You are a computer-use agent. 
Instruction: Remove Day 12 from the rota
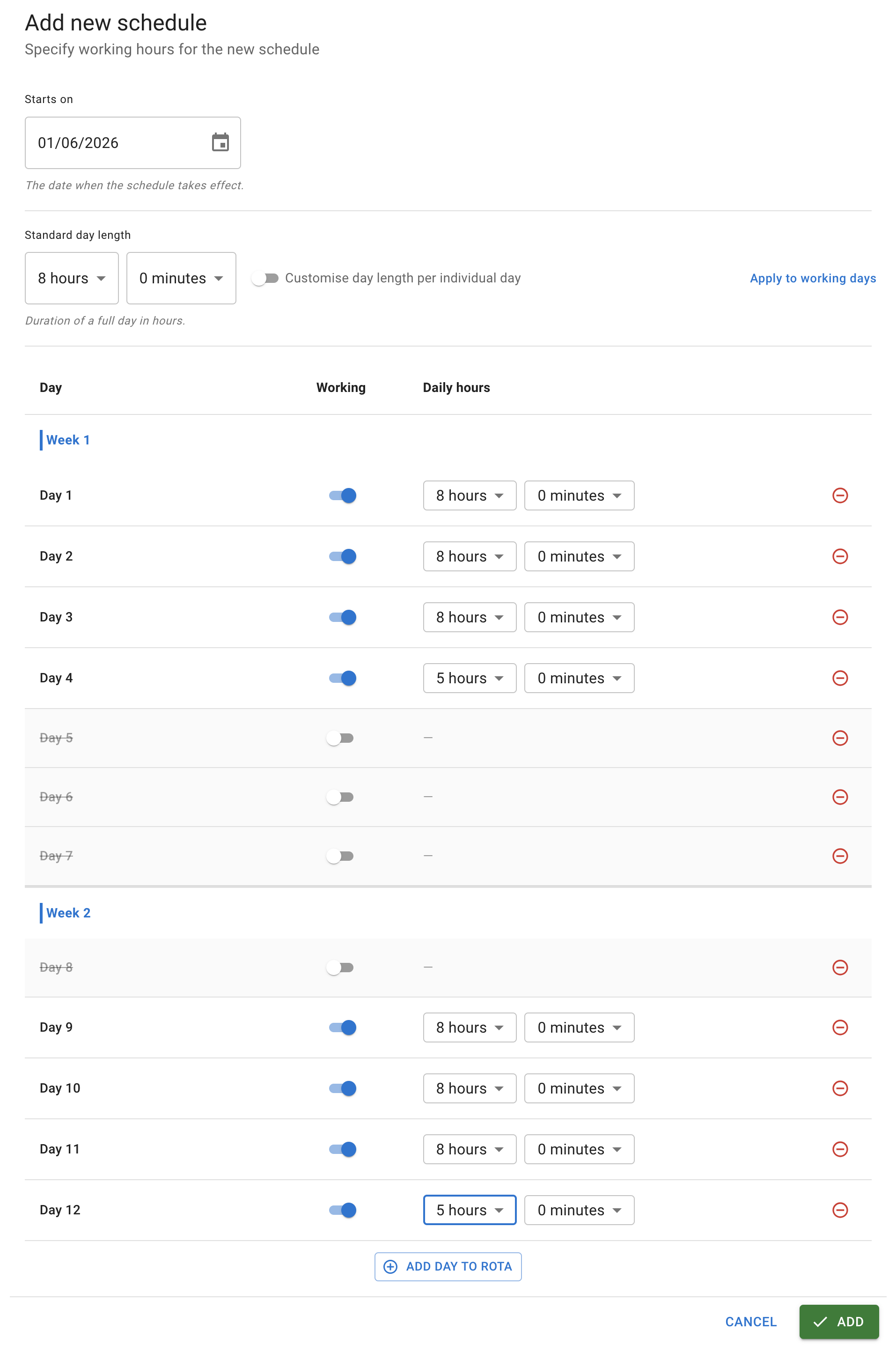pos(839,1210)
